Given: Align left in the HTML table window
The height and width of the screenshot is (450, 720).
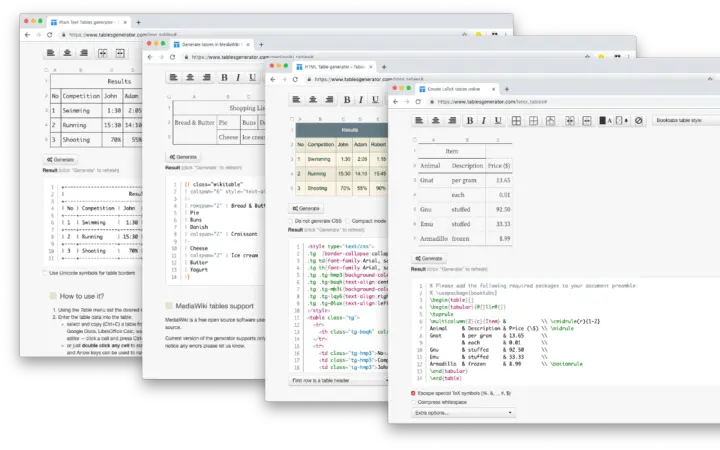Looking at the screenshot, I should pyautogui.click(x=296, y=99).
